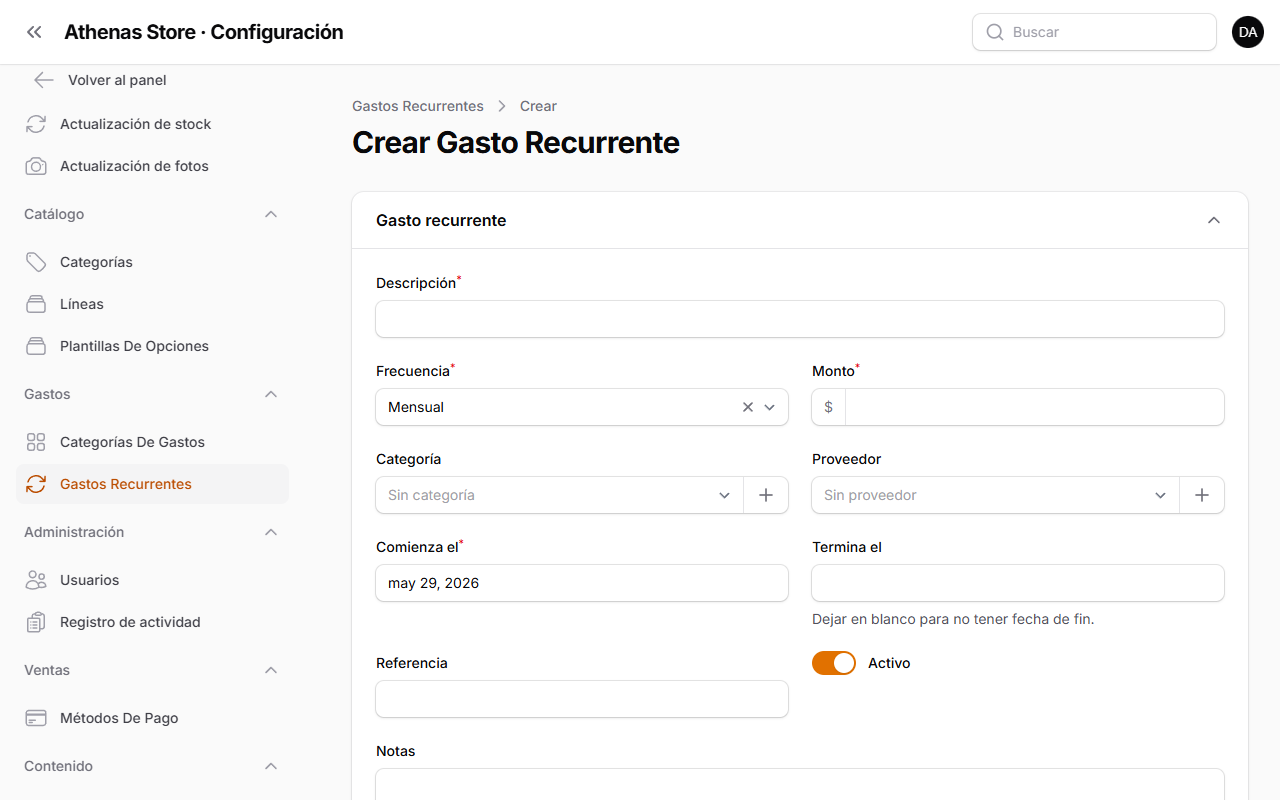
Task: Open the Proveedor dropdown
Action: (x=996, y=495)
